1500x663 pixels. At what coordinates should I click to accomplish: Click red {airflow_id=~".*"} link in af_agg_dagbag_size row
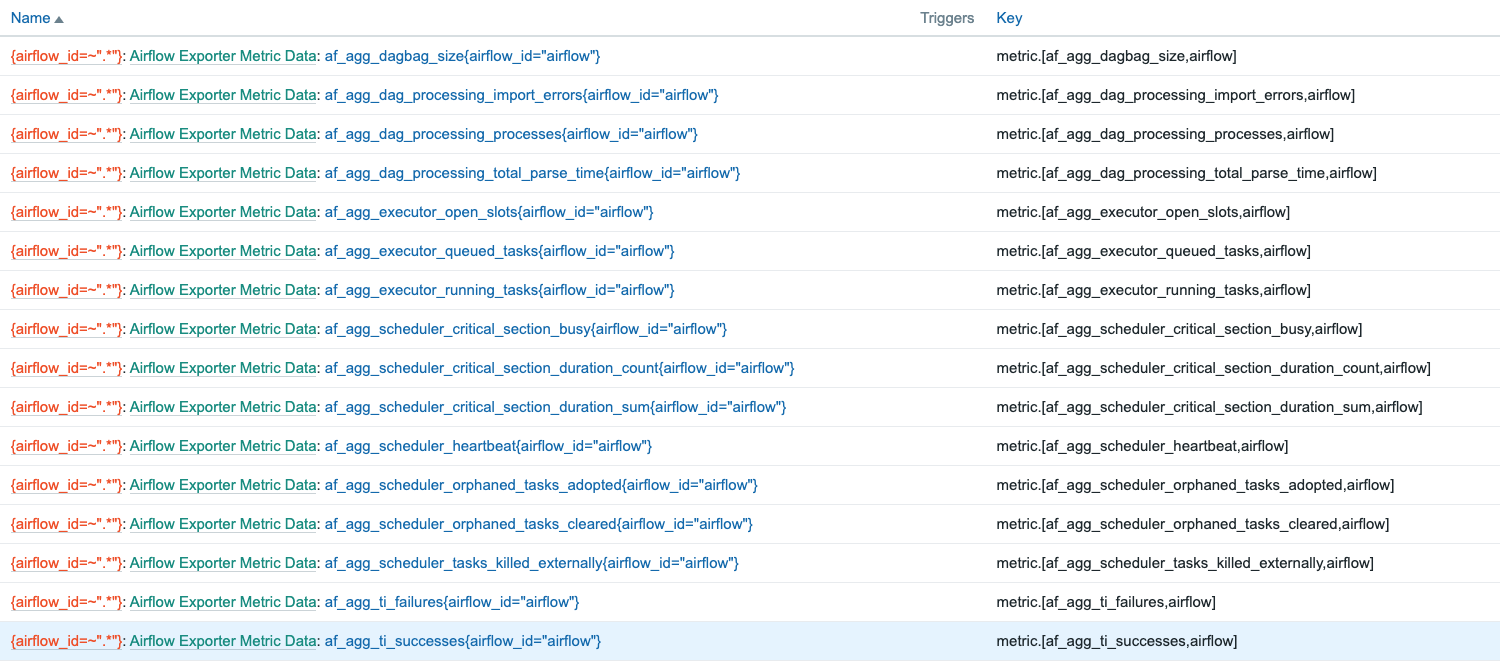66,56
